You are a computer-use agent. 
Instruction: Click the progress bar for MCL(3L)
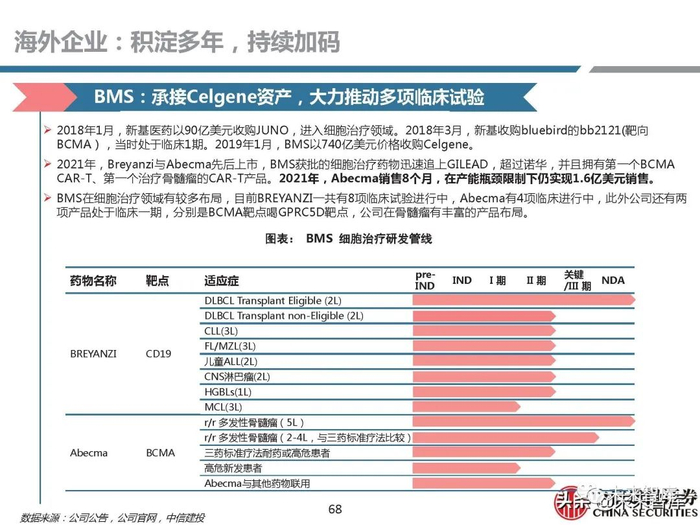point(467,407)
